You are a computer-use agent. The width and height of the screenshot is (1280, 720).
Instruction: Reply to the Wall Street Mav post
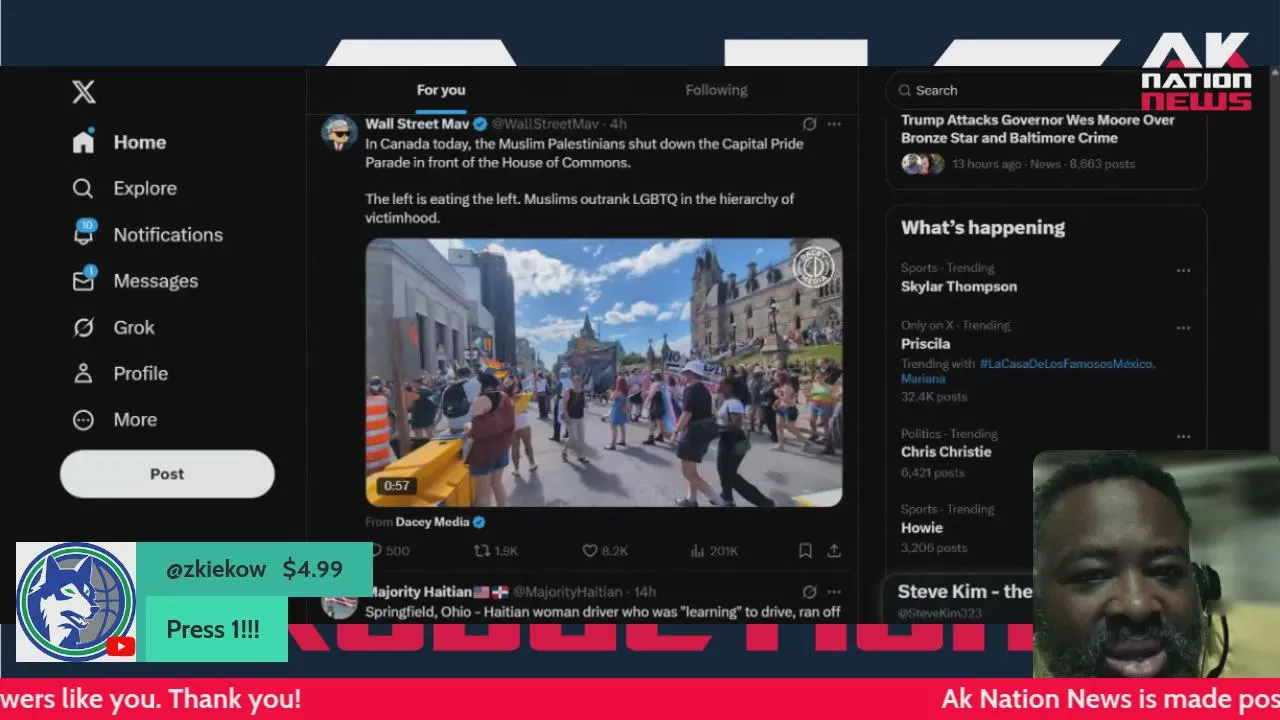389,551
